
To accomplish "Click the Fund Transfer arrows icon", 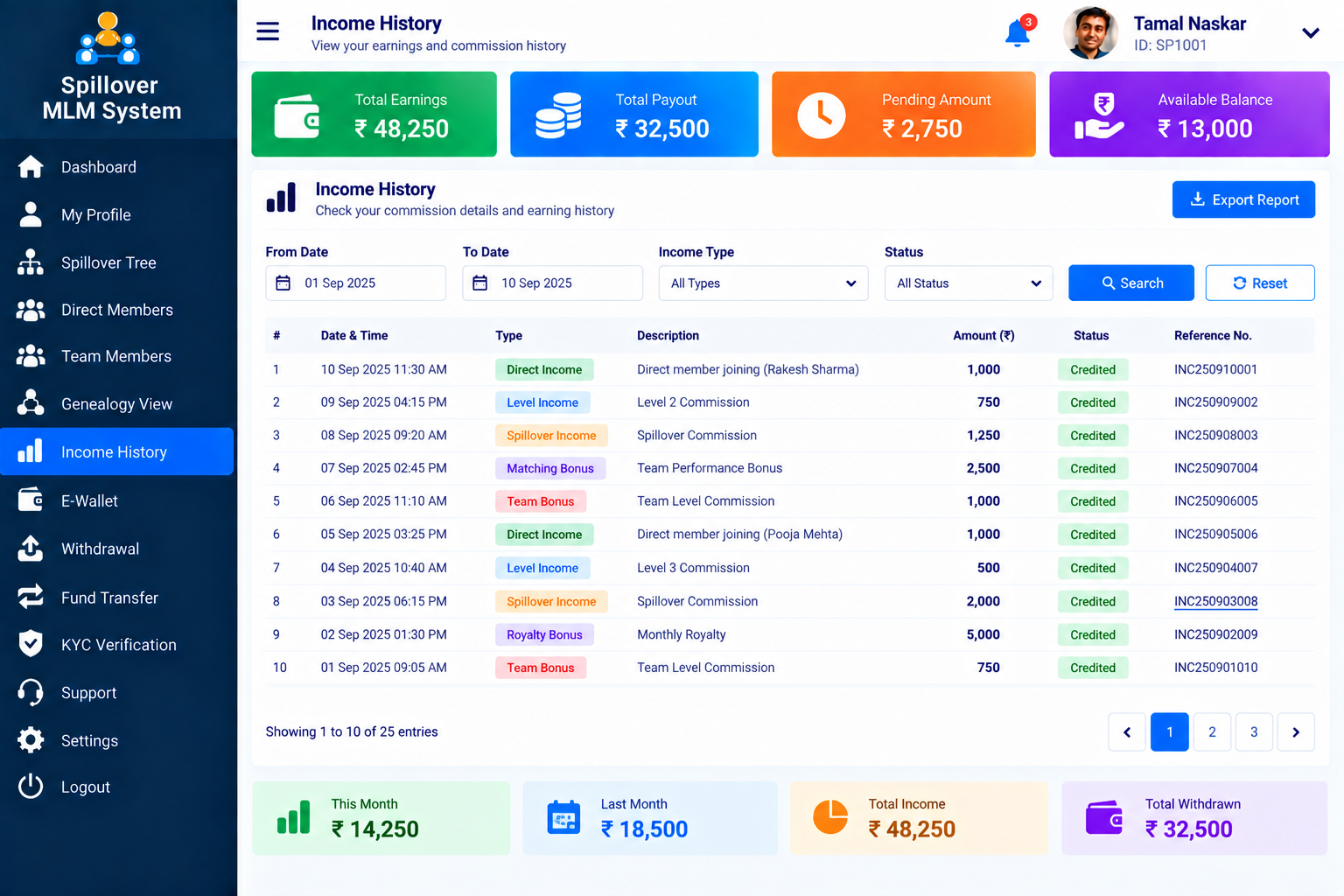I will [x=31, y=597].
